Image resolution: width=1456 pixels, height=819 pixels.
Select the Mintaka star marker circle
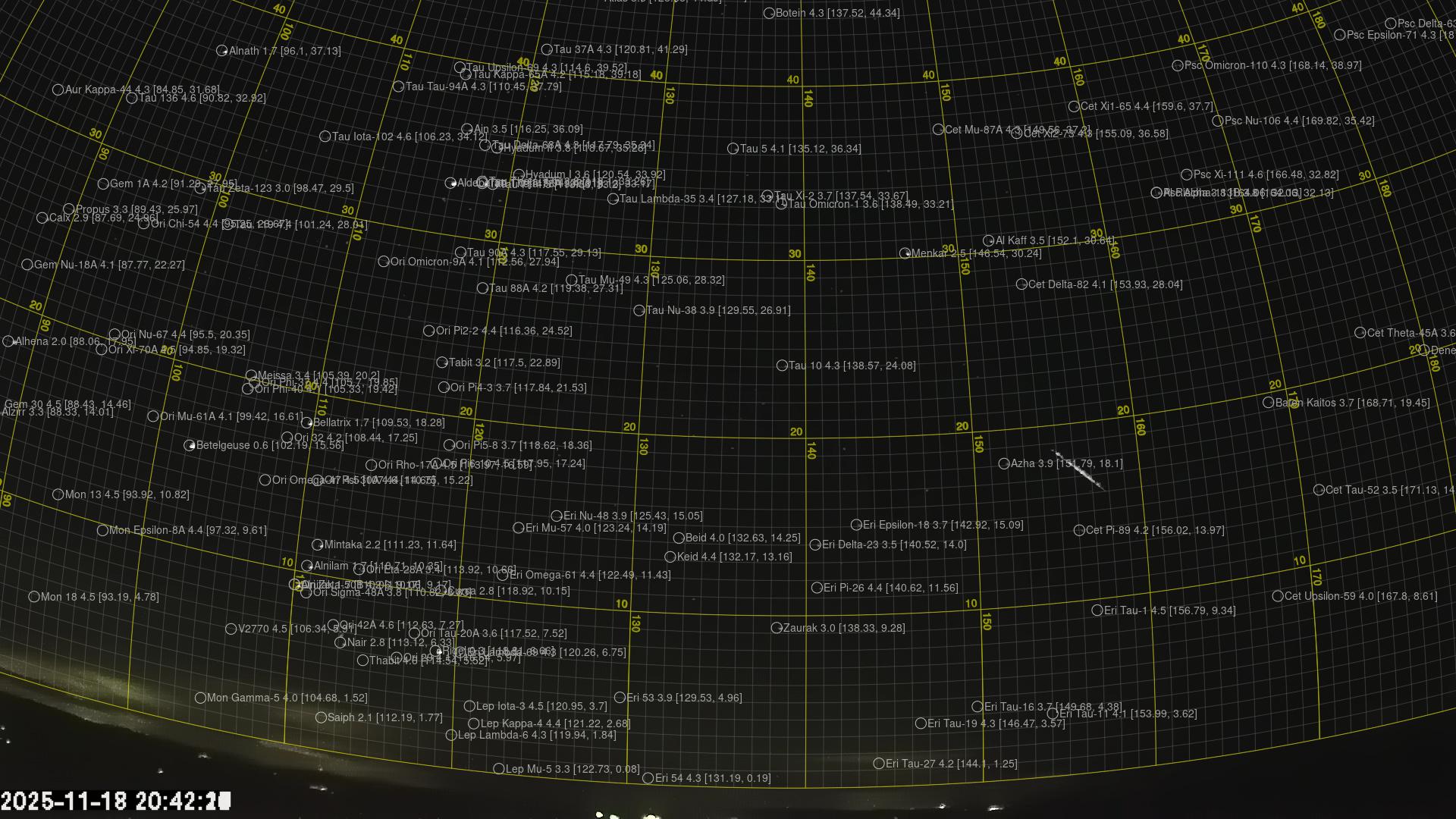click(x=318, y=544)
